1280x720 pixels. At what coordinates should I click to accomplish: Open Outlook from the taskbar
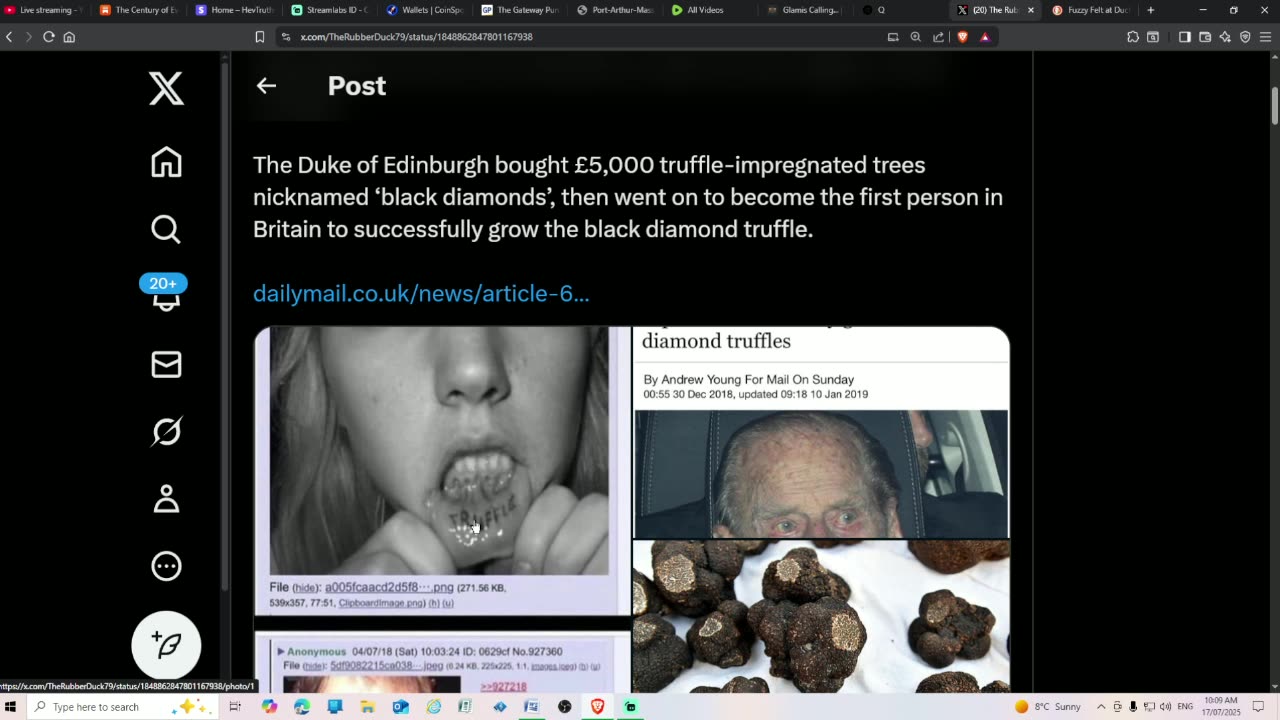click(400, 707)
